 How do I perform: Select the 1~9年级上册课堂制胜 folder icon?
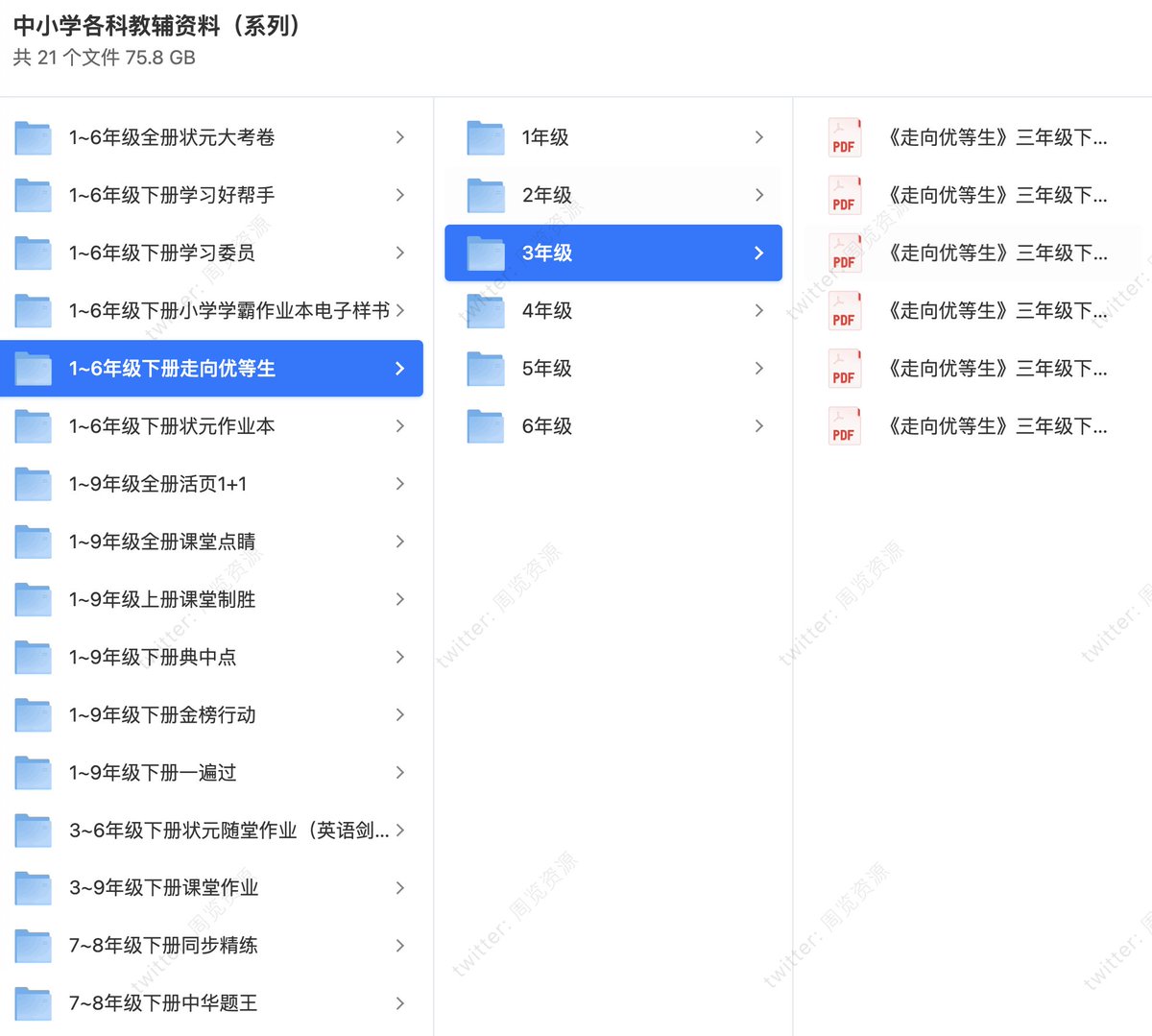click(33, 599)
